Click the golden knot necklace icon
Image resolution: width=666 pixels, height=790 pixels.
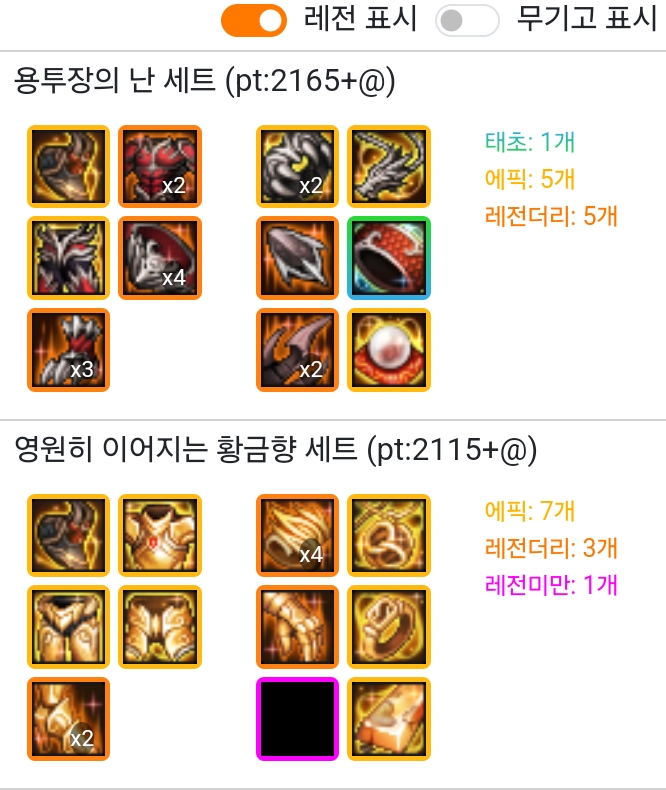[x=389, y=535]
